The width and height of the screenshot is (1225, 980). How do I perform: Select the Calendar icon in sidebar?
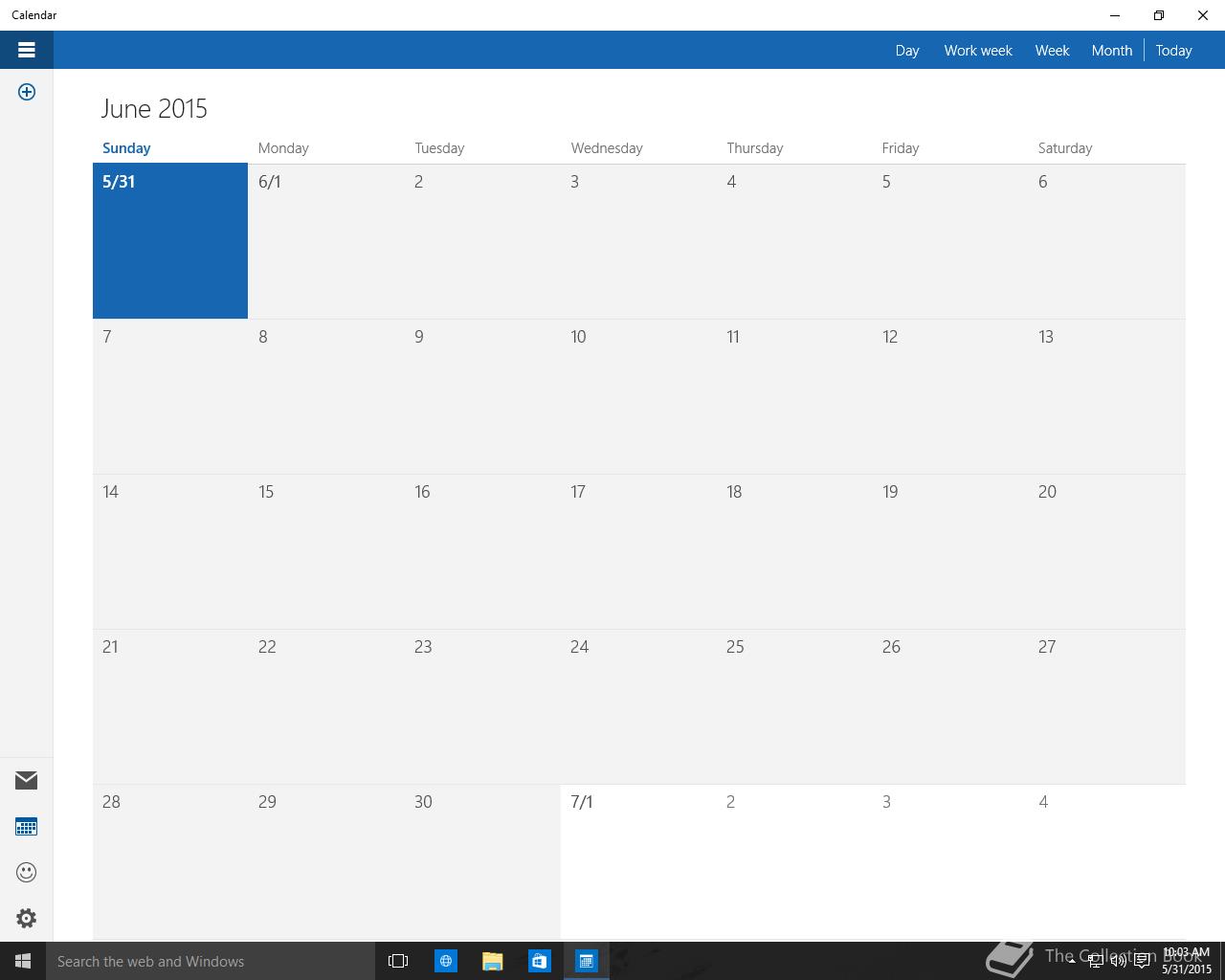(27, 826)
